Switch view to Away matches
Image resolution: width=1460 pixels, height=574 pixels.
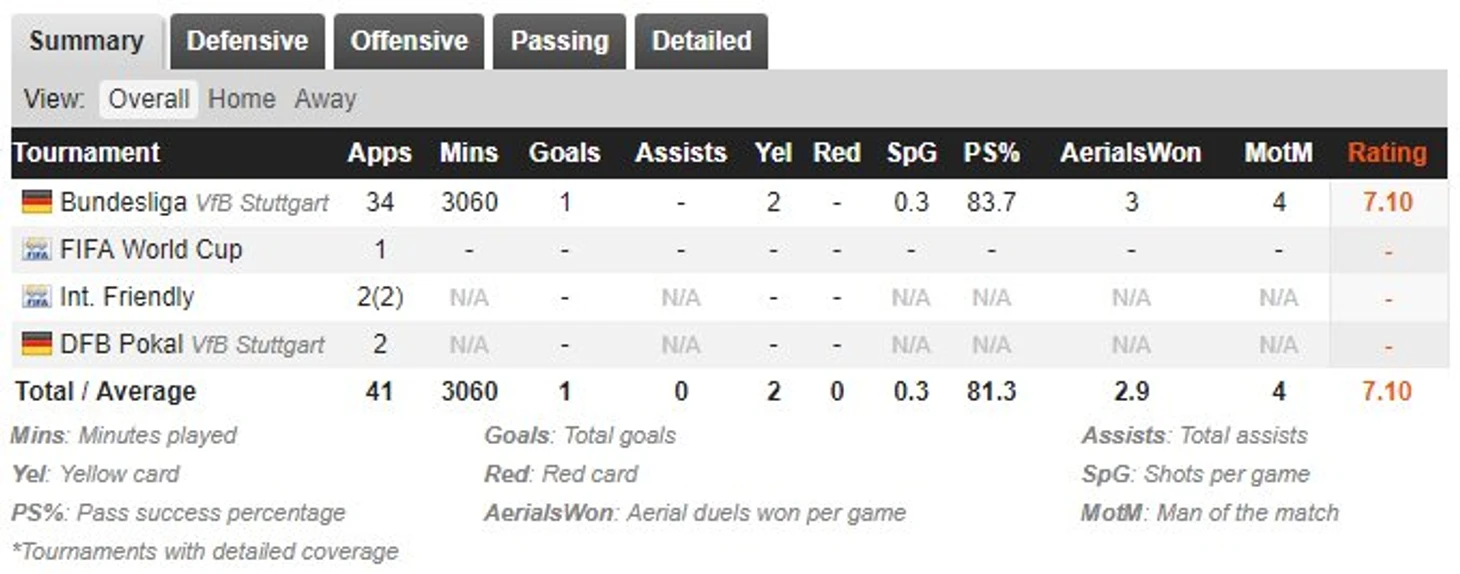[x=325, y=99]
